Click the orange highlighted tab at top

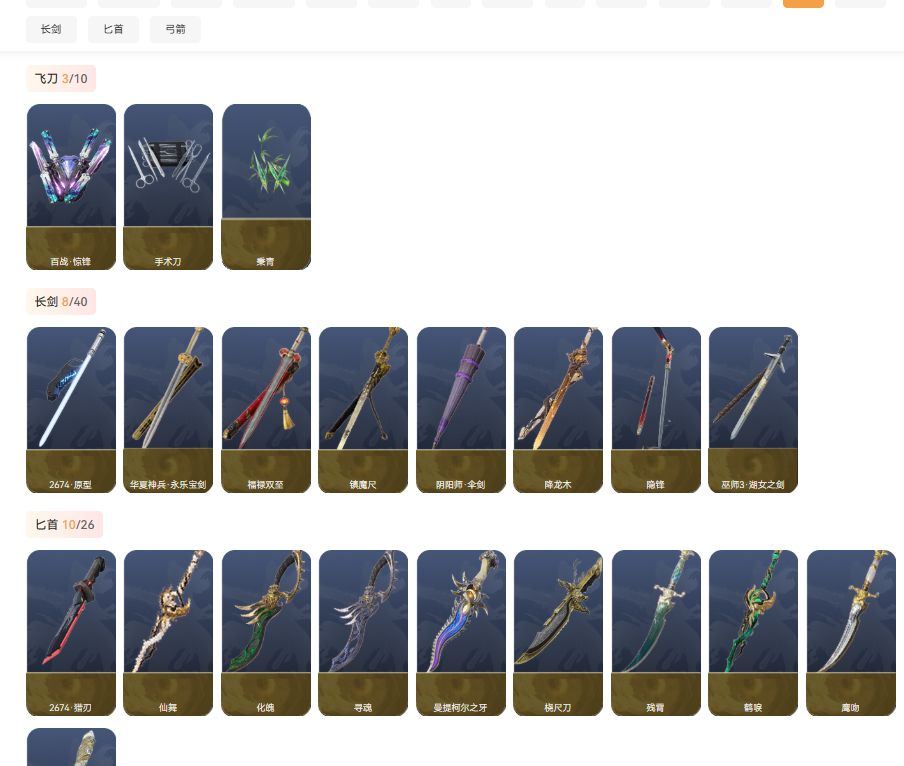pos(803,3)
